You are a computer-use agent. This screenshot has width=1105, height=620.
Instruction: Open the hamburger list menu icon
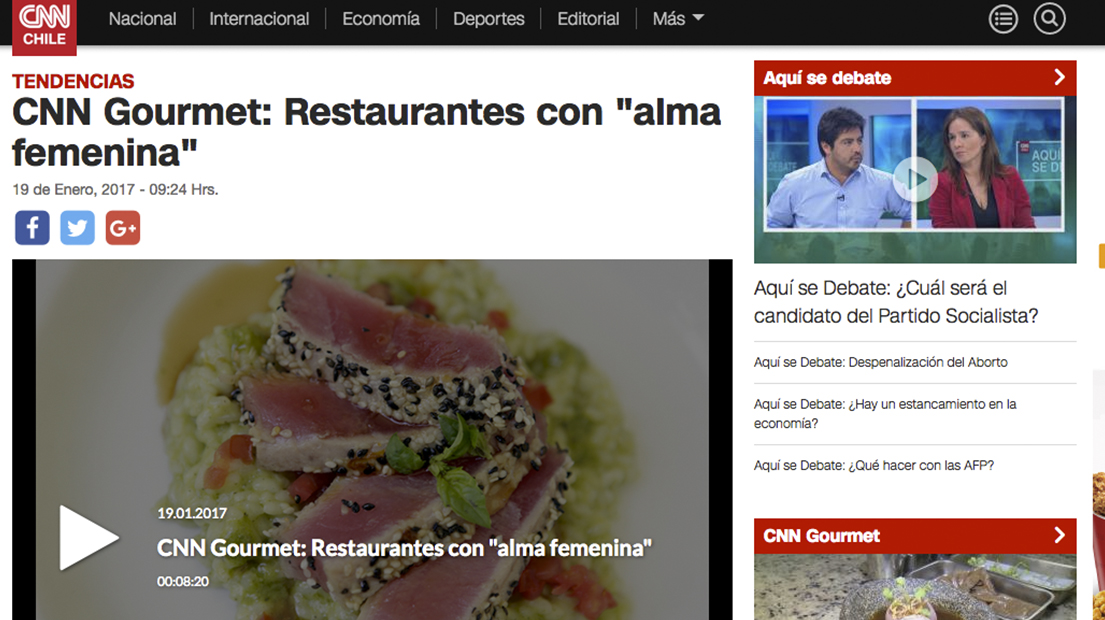pyautogui.click(x=1003, y=19)
